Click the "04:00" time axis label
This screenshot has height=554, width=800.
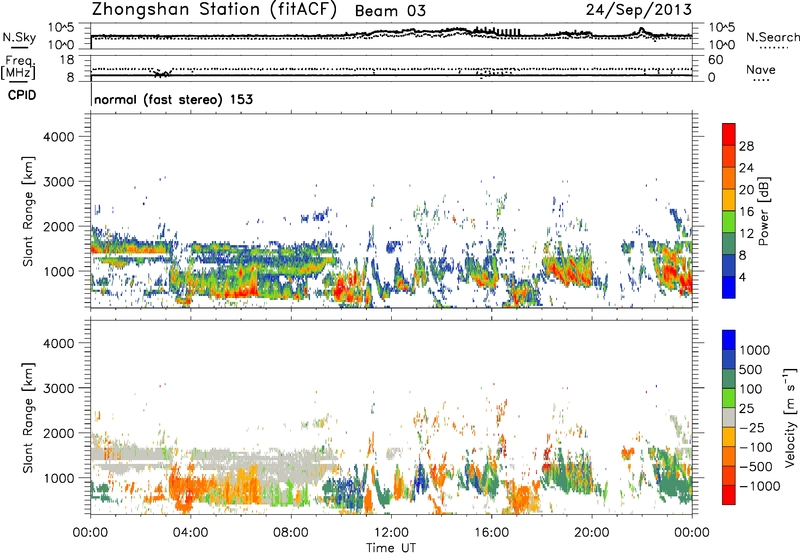[191, 533]
